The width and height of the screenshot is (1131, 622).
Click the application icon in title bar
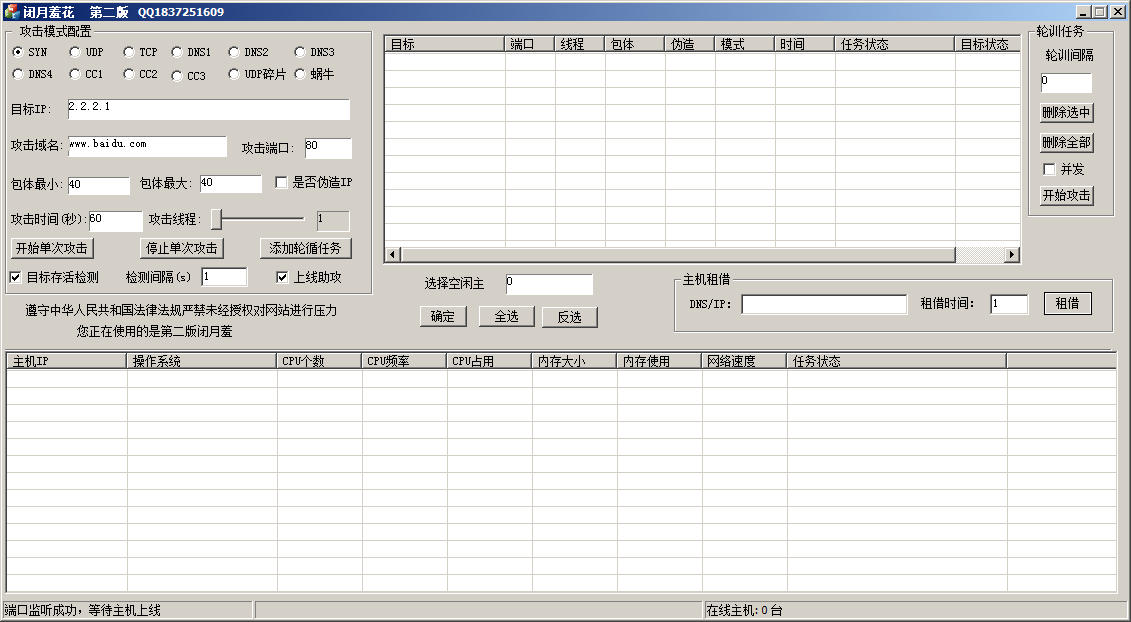[x=12, y=12]
